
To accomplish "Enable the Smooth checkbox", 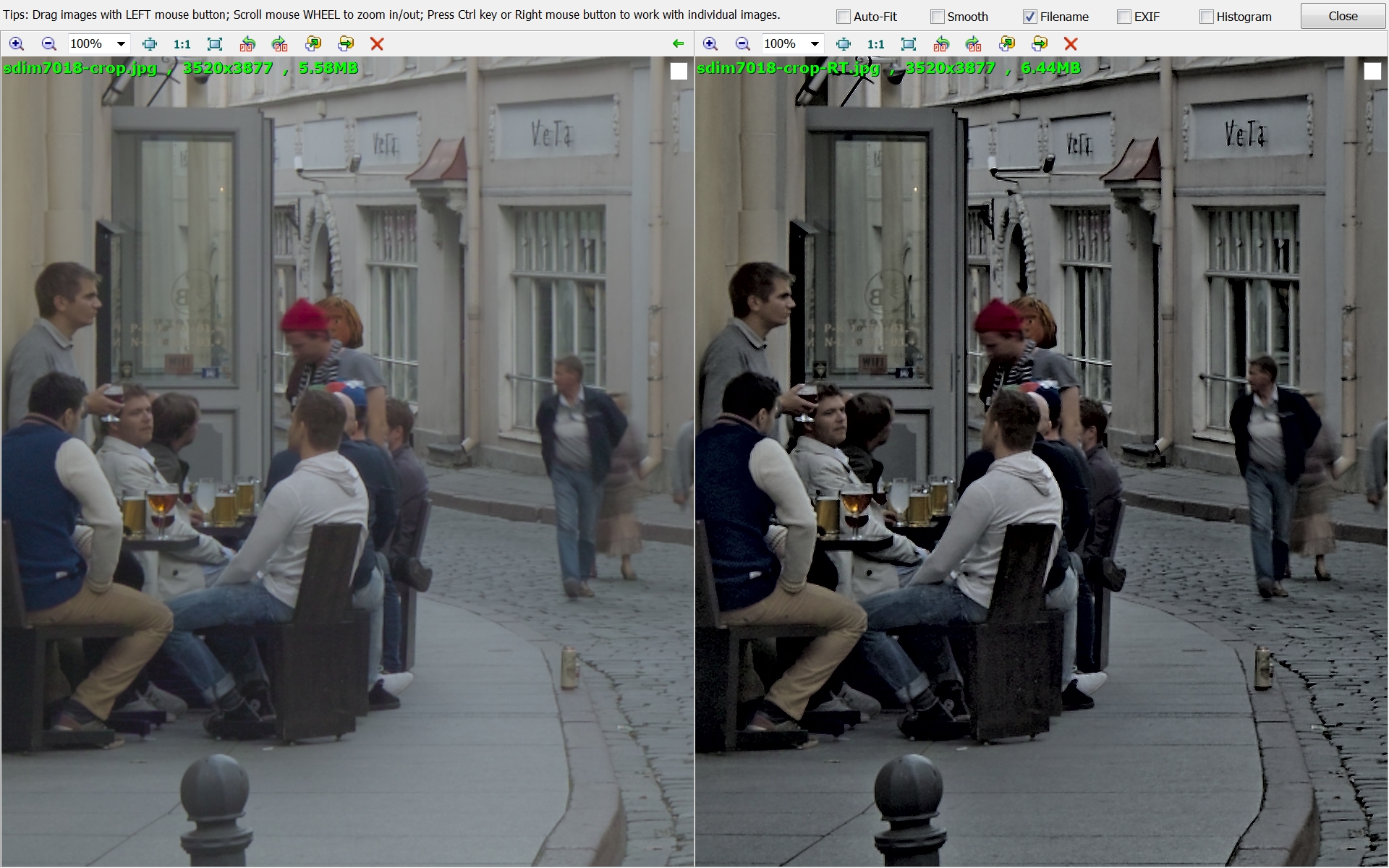I will coord(938,17).
